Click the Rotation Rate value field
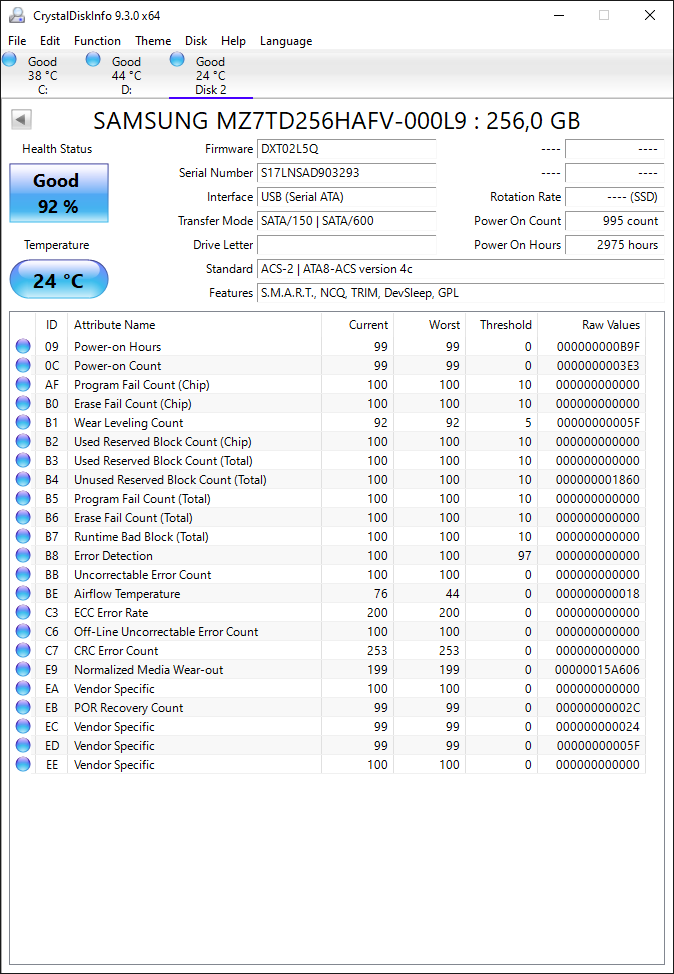Image resolution: width=674 pixels, height=974 pixels. 614,197
